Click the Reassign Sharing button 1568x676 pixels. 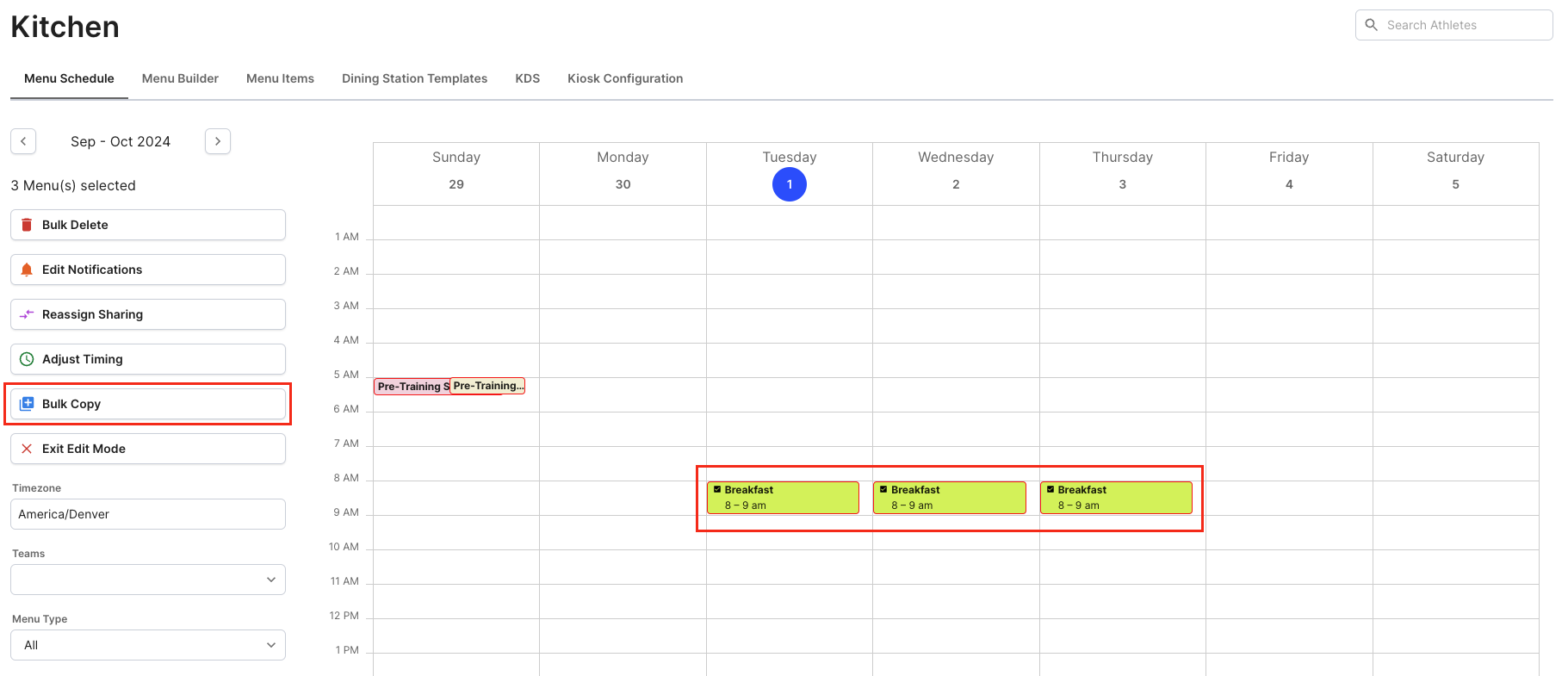pos(148,314)
